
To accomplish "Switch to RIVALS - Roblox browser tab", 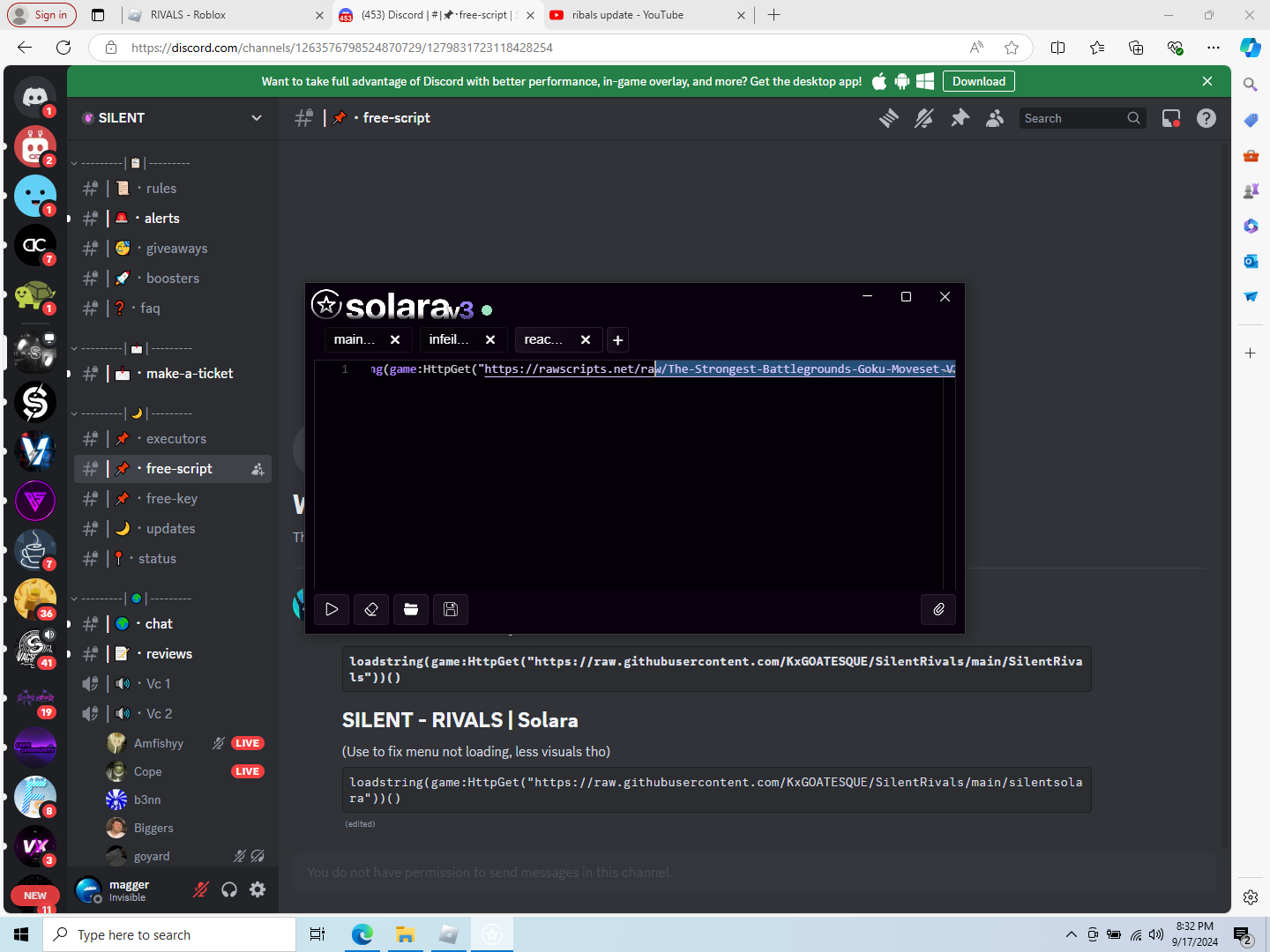I will (x=226, y=15).
